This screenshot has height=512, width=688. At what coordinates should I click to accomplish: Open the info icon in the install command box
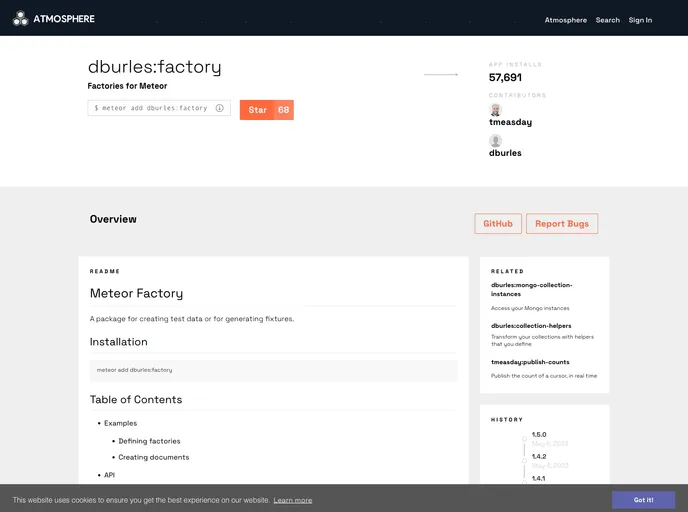[219, 108]
